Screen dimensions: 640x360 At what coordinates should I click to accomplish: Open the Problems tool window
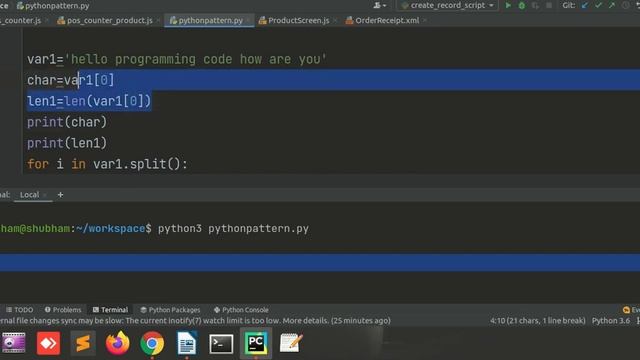tap(63, 310)
